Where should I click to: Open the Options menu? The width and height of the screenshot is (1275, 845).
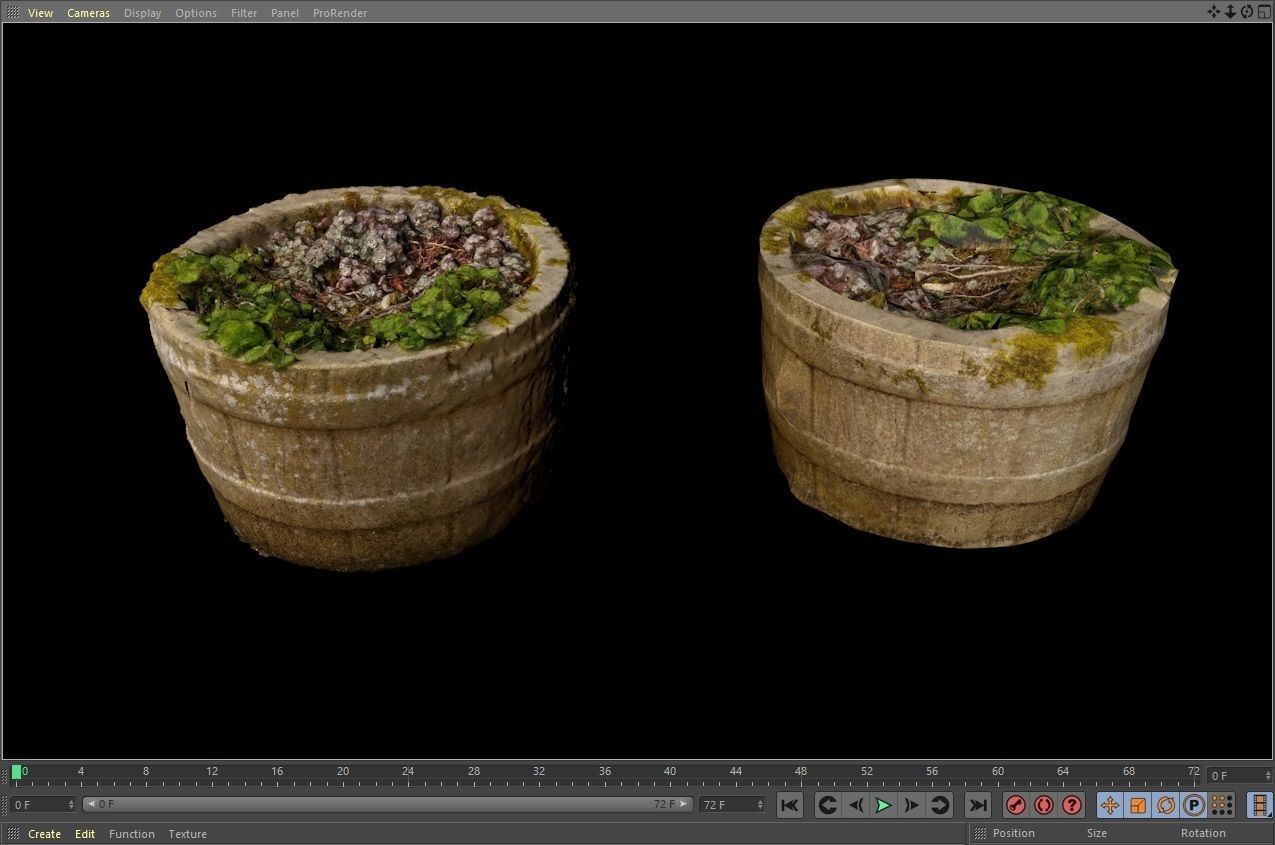[195, 13]
